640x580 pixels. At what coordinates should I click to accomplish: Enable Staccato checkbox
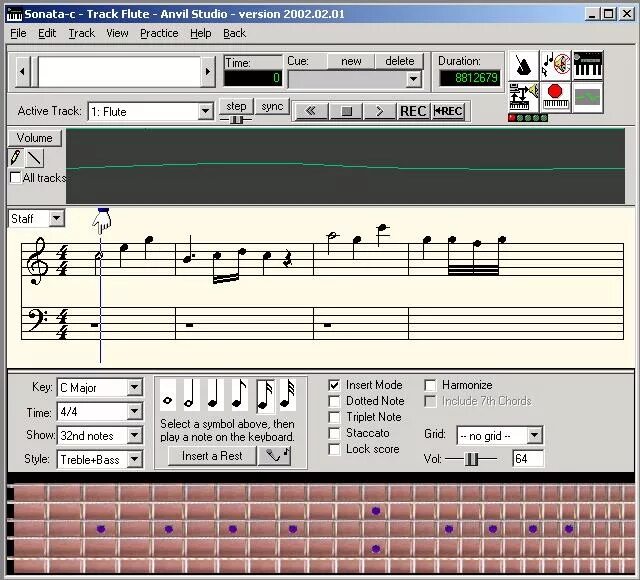coord(334,433)
